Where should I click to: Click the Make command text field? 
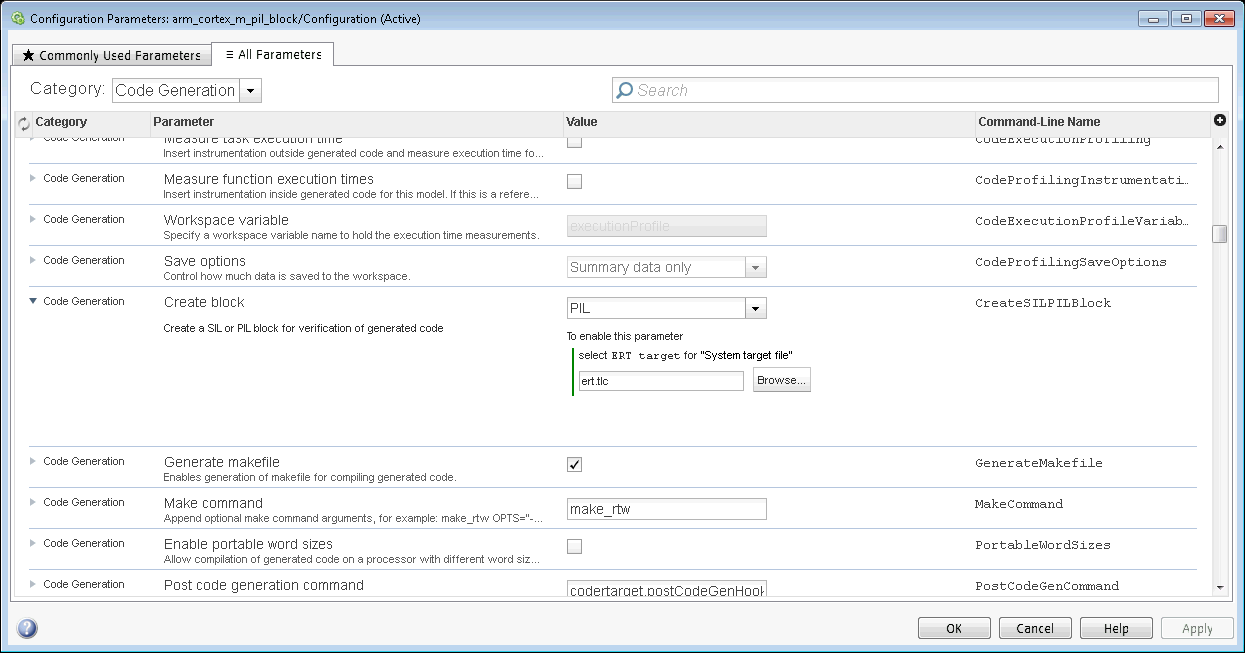pyautogui.click(x=666, y=509)
